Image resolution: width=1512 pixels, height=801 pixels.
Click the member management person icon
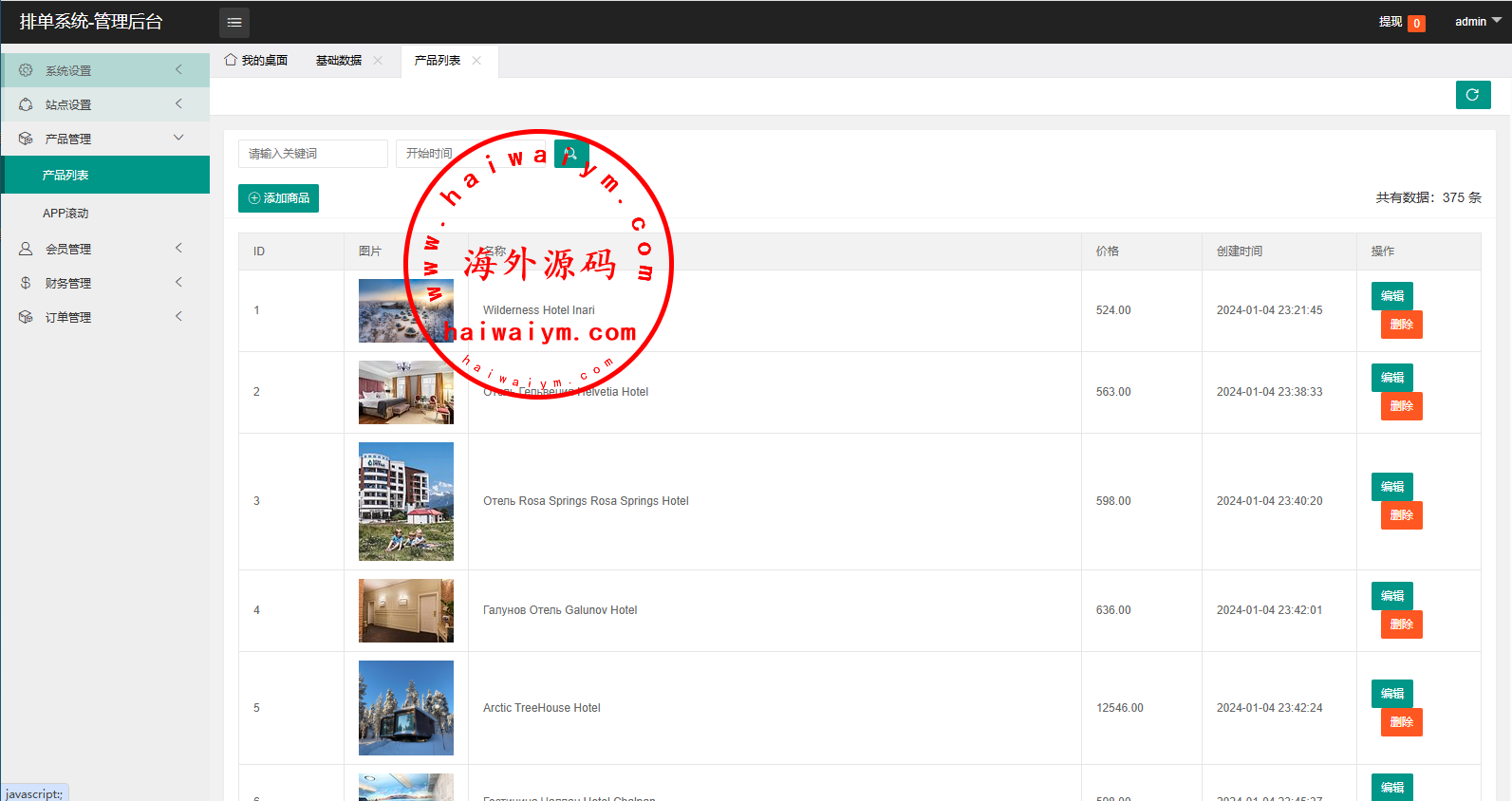[26, 249]
